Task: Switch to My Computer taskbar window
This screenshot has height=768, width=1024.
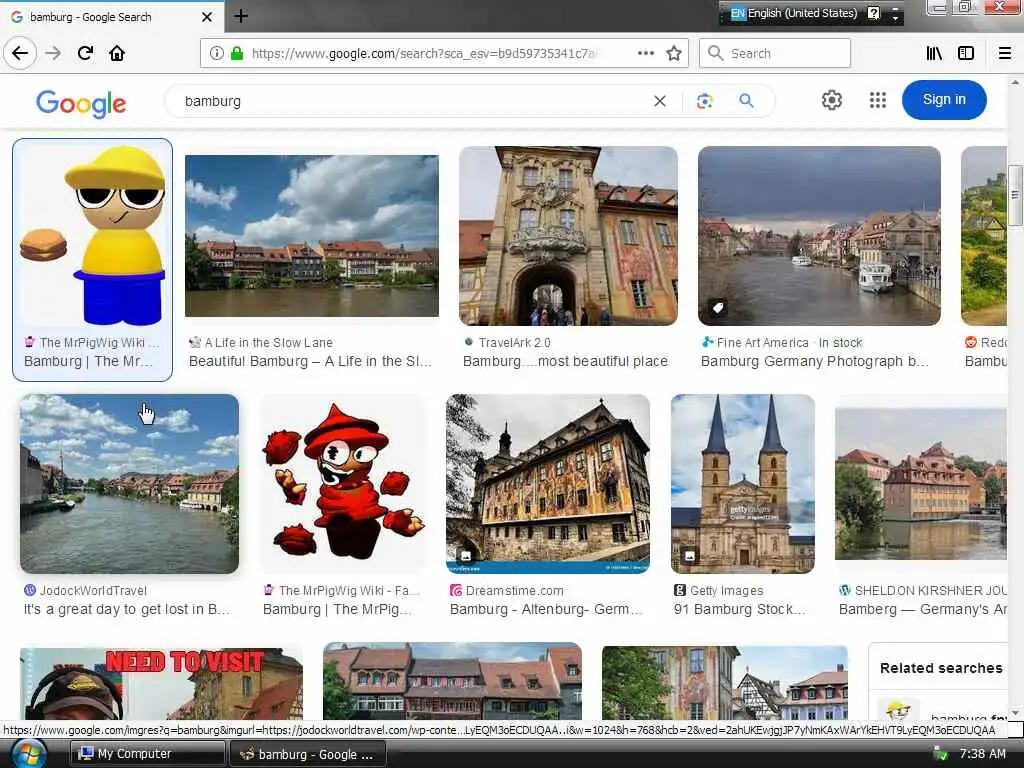Action: 148,754
